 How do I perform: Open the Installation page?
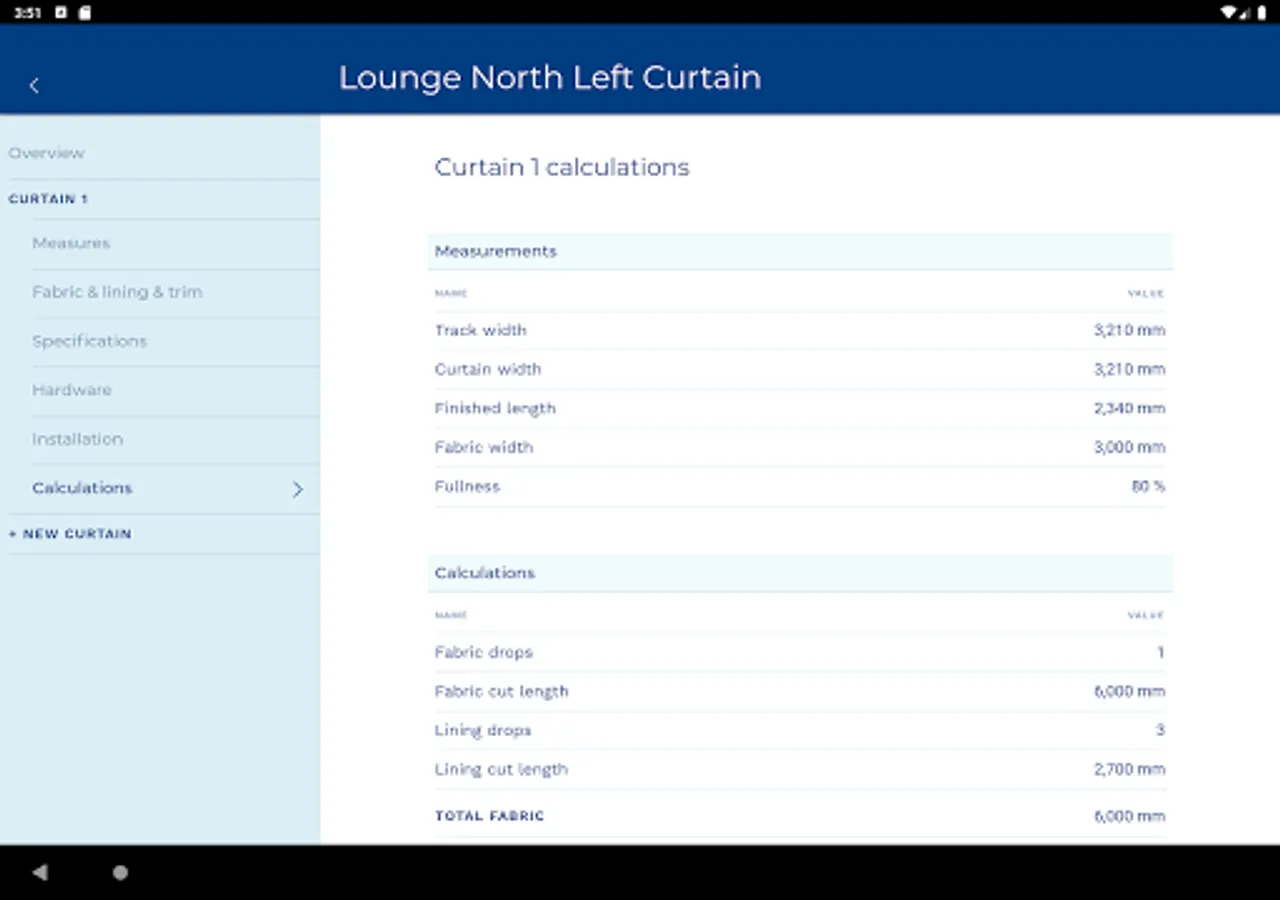77,439
